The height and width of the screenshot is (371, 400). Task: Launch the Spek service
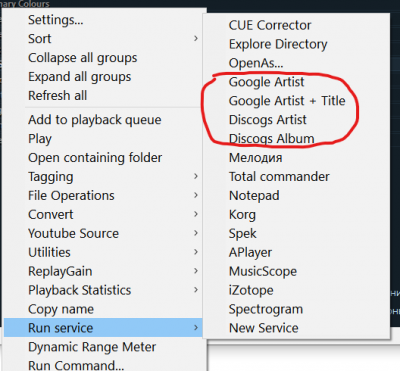pyautogui.click(x=296, y=233)
